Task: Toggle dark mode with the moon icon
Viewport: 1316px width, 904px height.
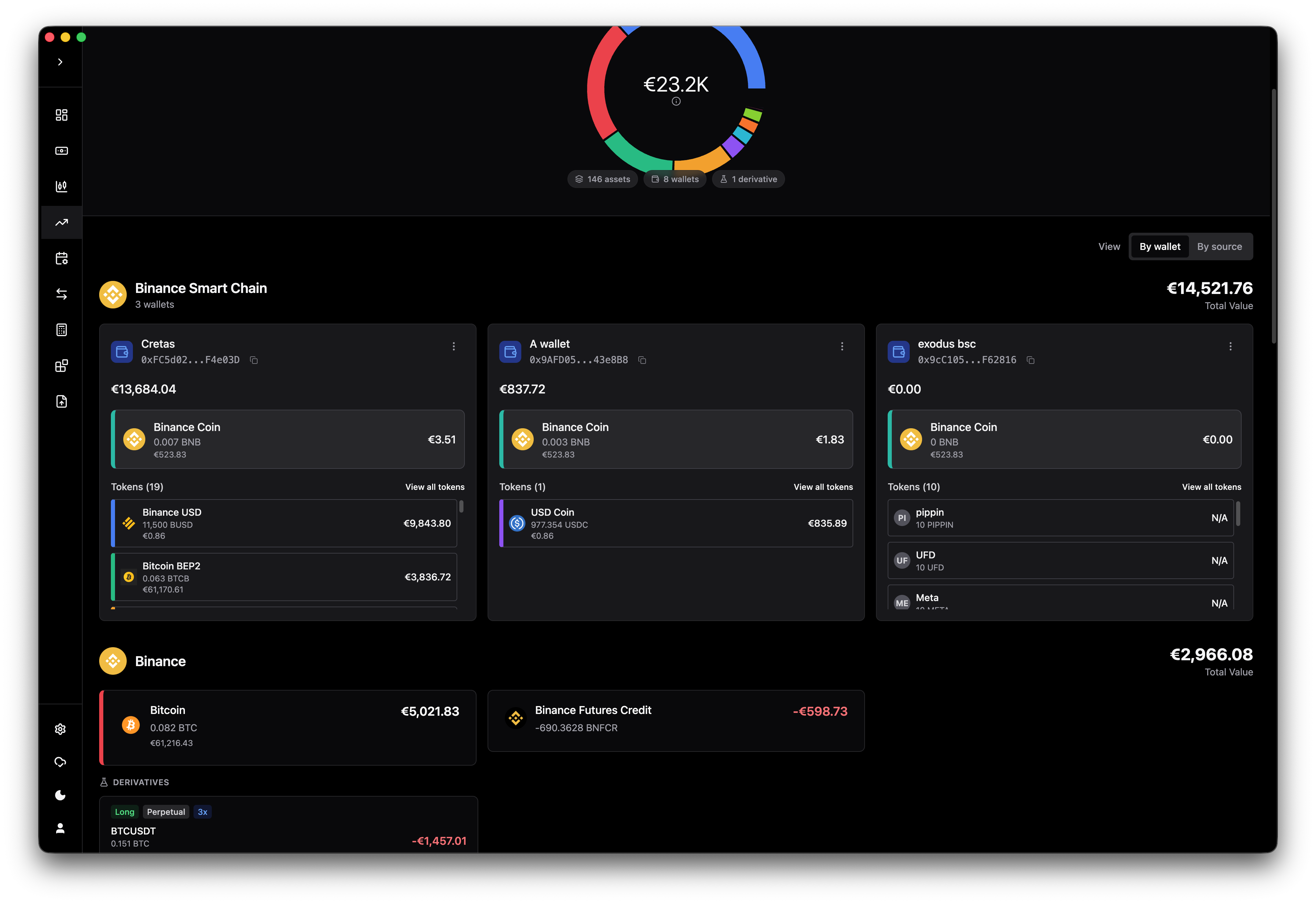Action: (60, 795)
